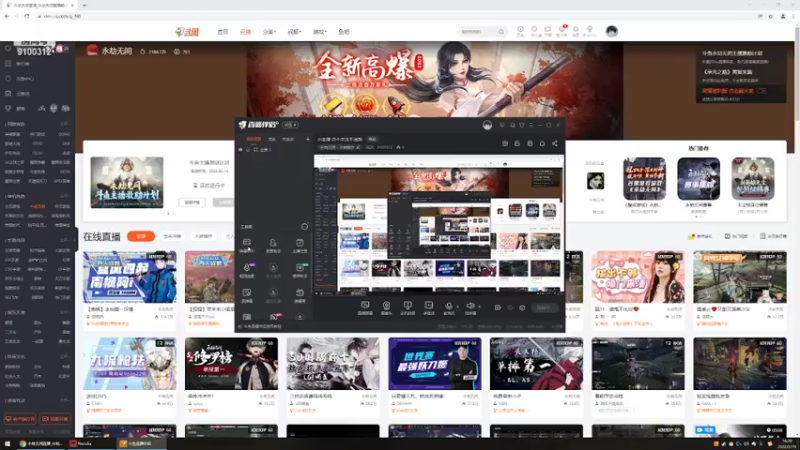Edit room category pencil in 直播伴侣
The image size is (800, 450).
point(358,147)
